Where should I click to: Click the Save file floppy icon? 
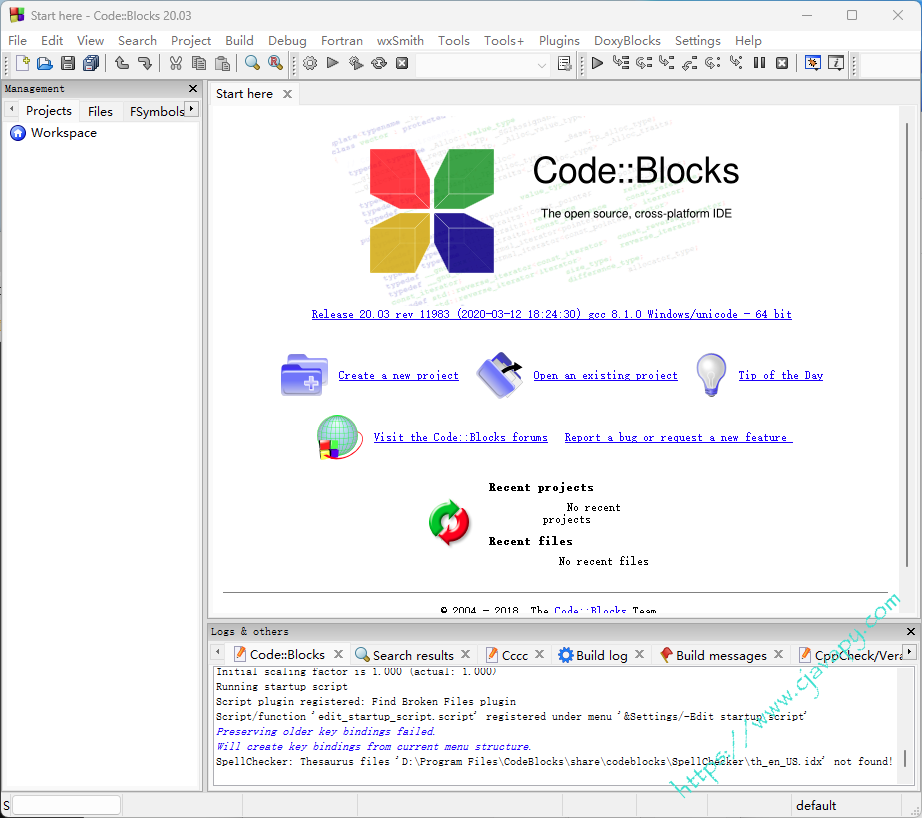tap(68, 63)
